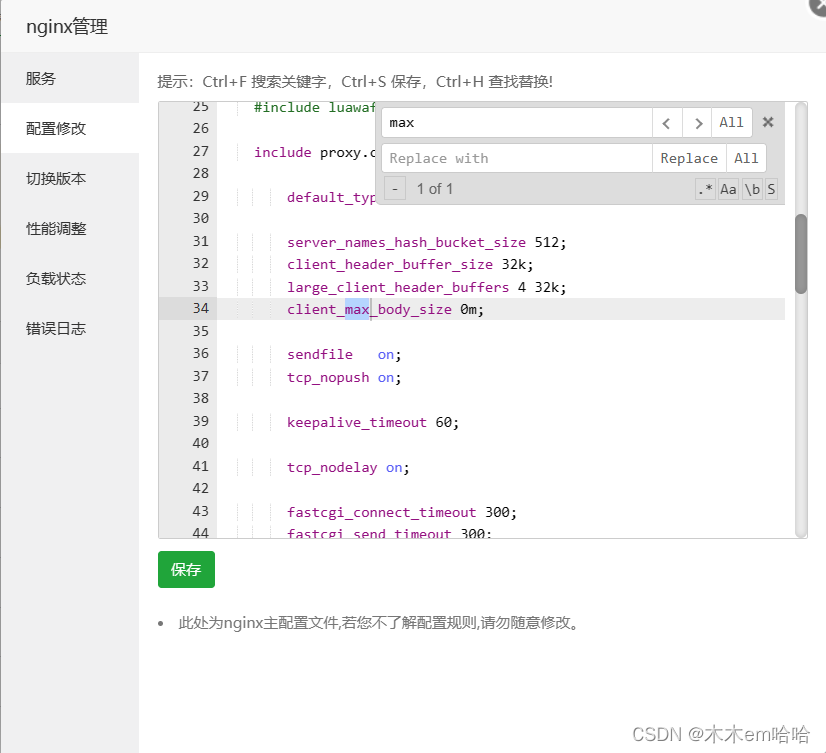Toggle search in selection (S)
This screenshot has height=753, width=826.
click(771, 189)
